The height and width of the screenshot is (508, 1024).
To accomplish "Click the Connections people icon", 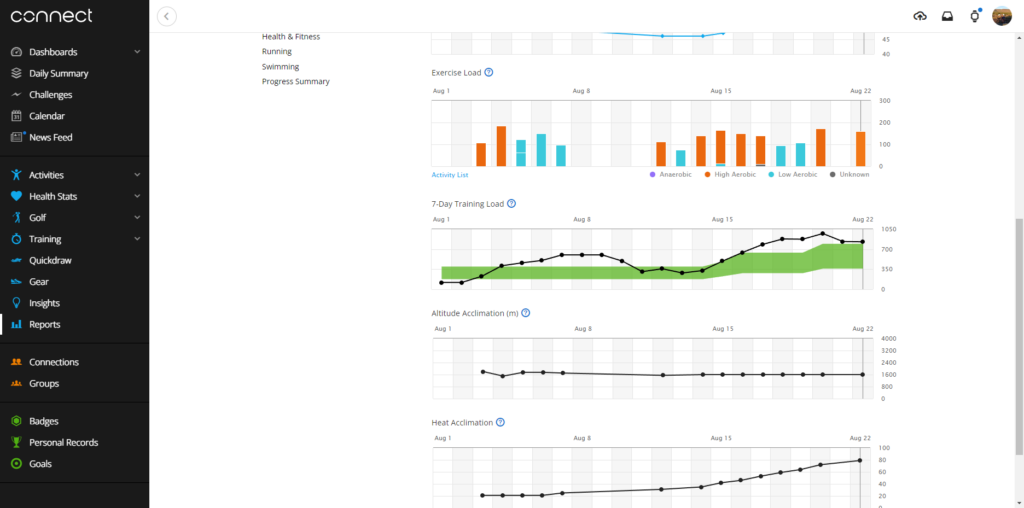I will [x=17, y=362].
